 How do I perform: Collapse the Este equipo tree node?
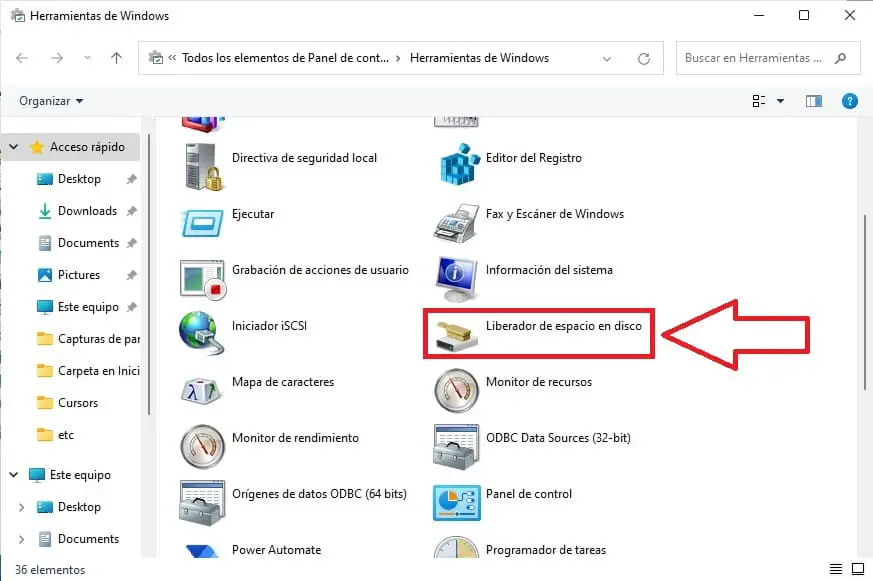coord(14,475)
